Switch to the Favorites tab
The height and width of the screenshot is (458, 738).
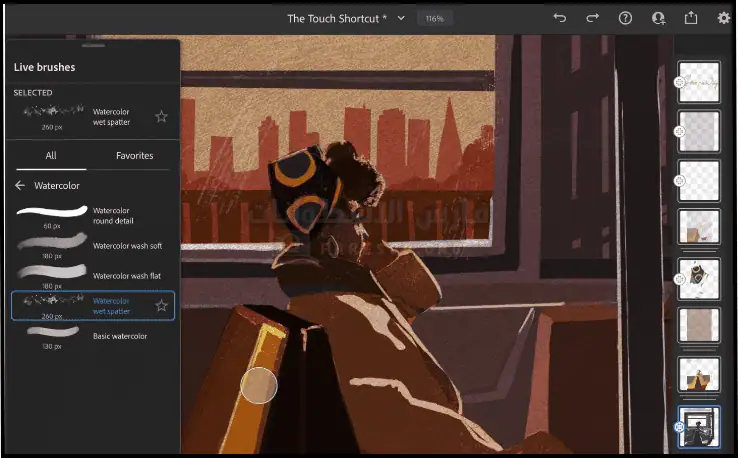[x=134, y=155]
